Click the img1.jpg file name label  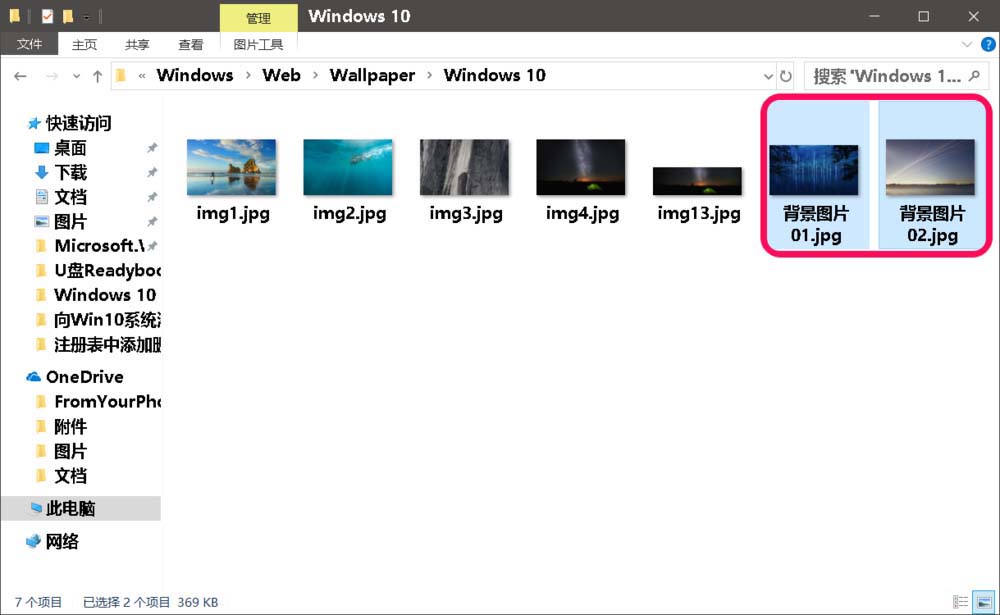(233, 214)
